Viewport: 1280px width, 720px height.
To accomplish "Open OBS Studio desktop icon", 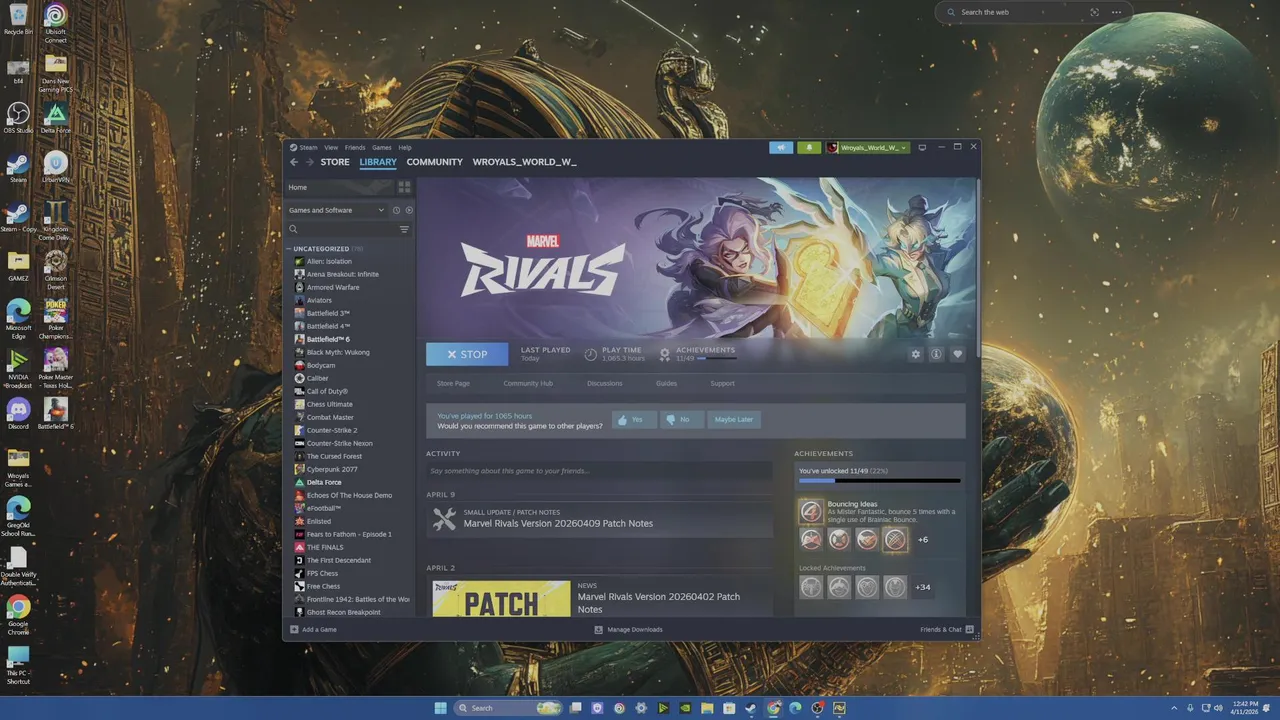I will coord(18,113).
